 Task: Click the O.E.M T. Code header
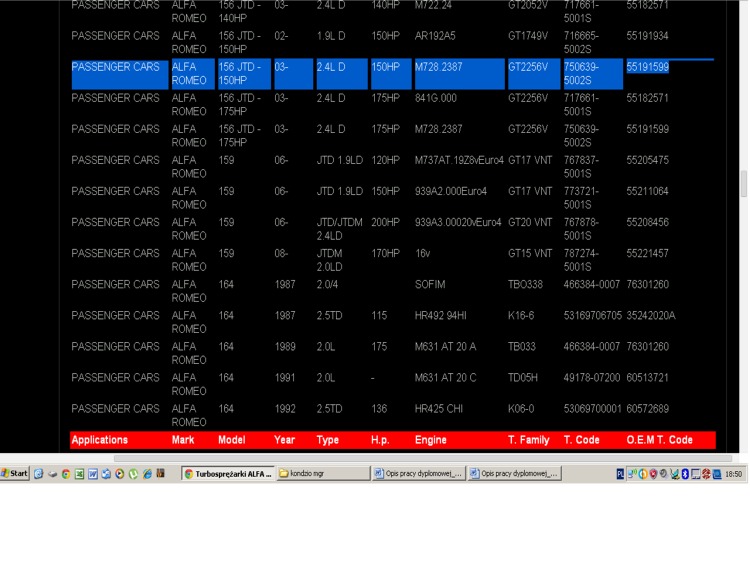pos(660,440)
